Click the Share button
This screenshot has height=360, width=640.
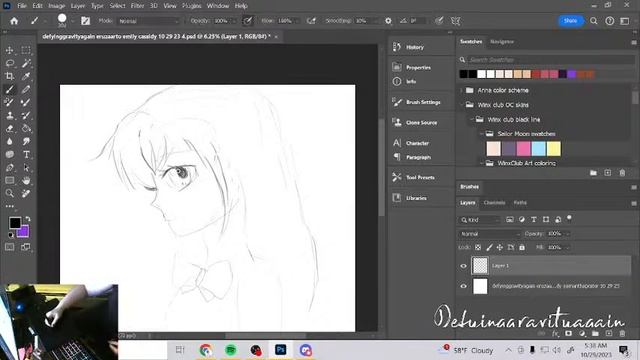pos(571,21)
